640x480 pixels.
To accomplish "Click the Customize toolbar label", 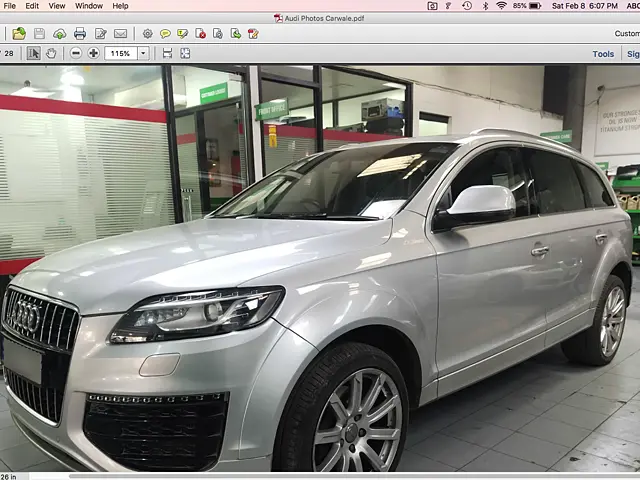I will [x=627, y=33].
